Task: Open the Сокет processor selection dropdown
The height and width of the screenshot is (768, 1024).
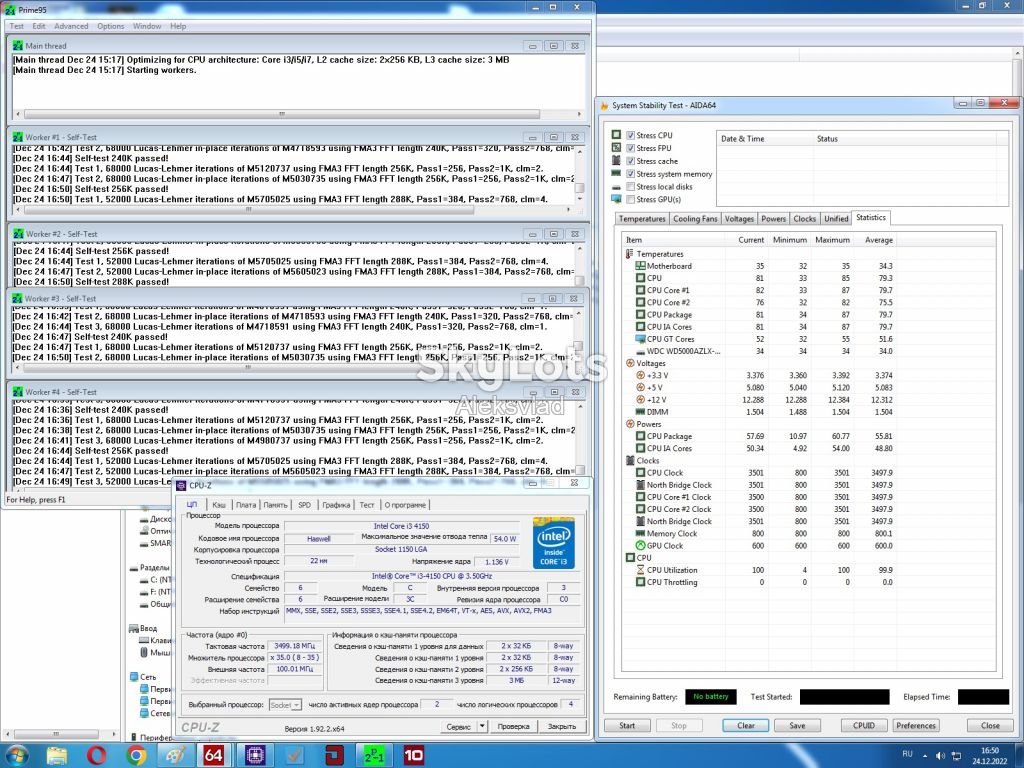Action: coord(285,705)
